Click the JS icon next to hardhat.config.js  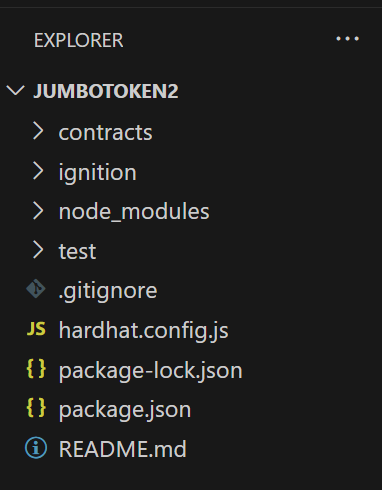click(36, 329)
